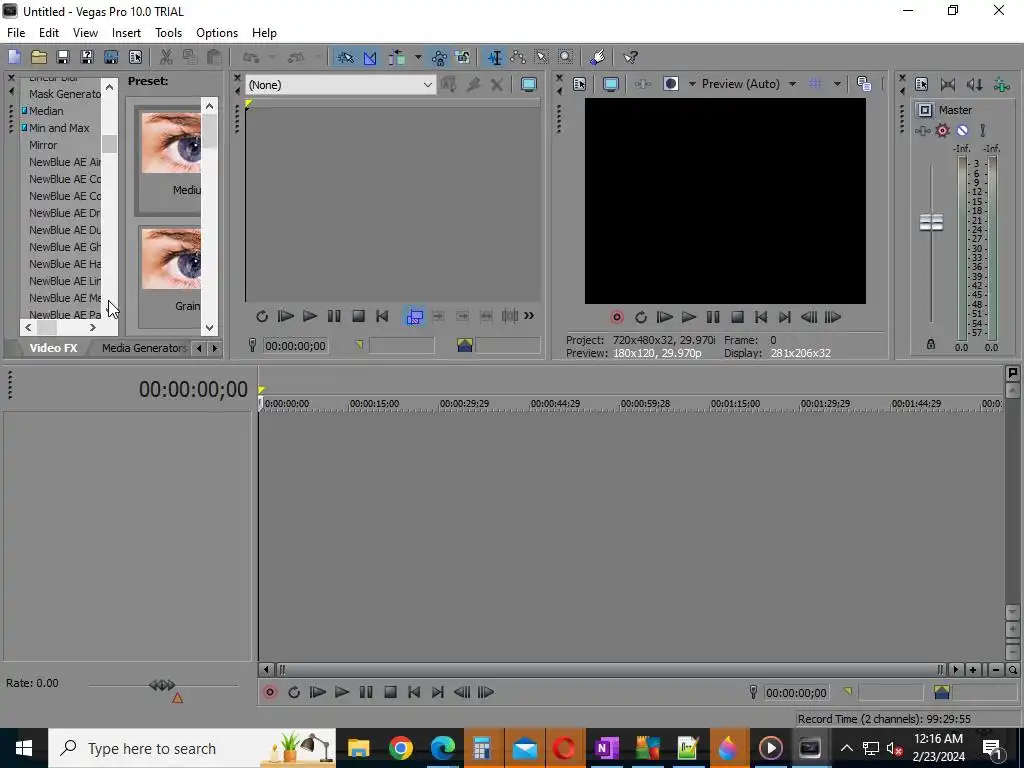Click the Downmix Output icon in mixer
This screenshot has width=1024, height=768.
[948, 84]
